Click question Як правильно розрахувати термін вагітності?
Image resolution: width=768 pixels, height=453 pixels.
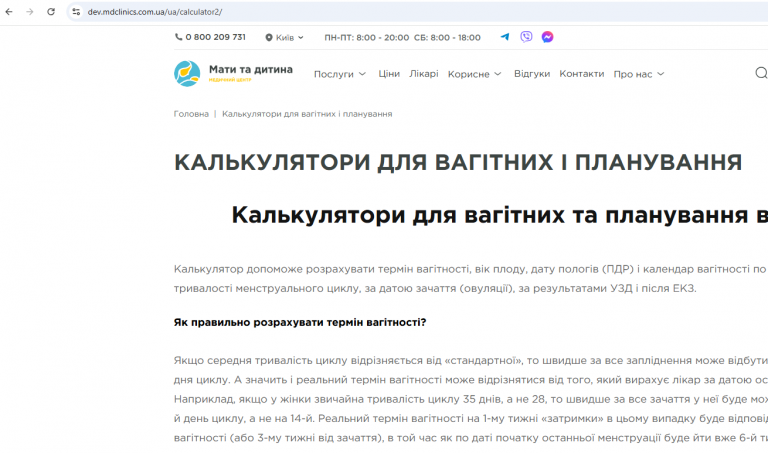point(300,322)
